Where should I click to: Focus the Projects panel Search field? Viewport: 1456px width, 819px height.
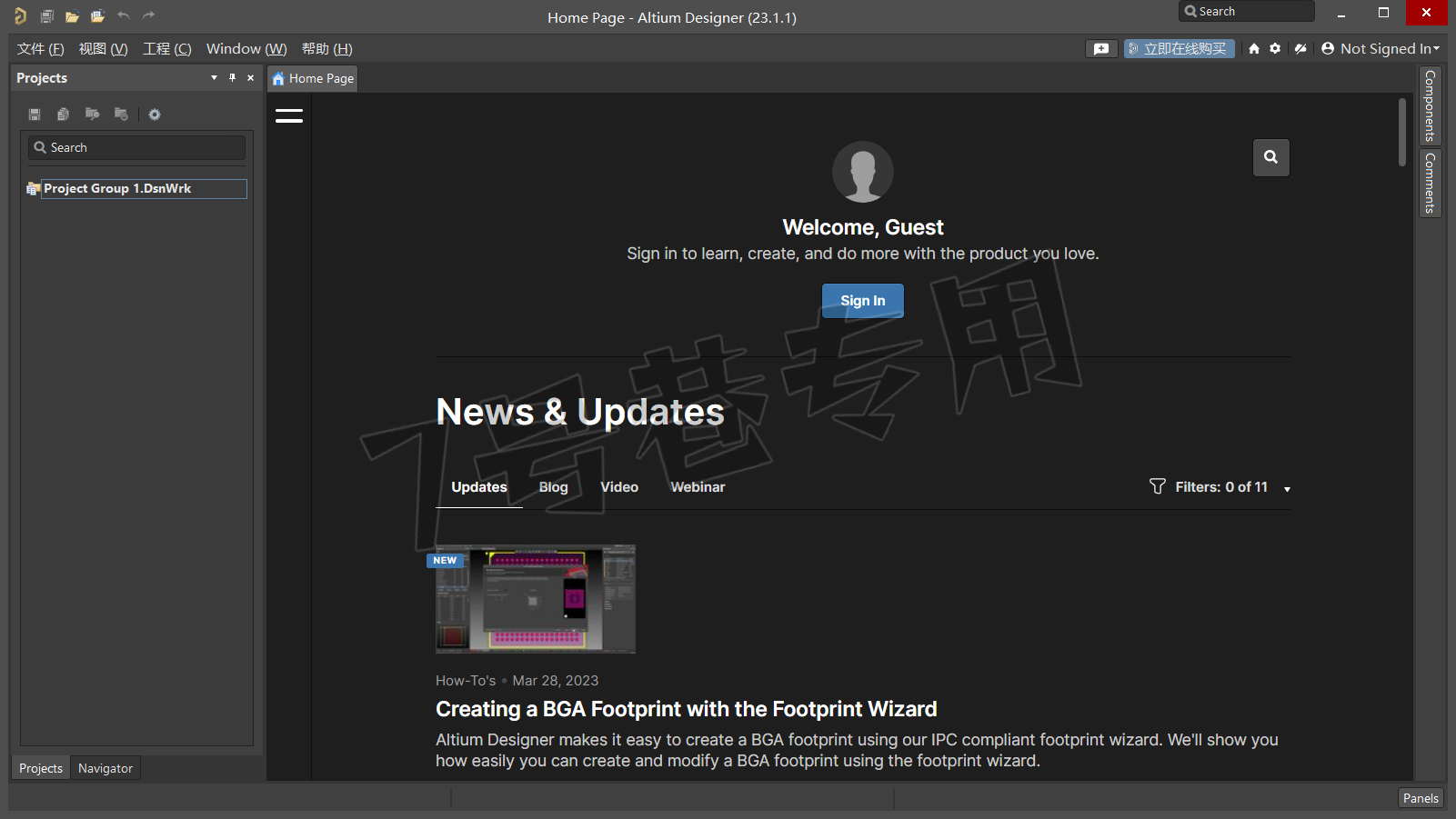pyautogui.click(x=137, y=147)
